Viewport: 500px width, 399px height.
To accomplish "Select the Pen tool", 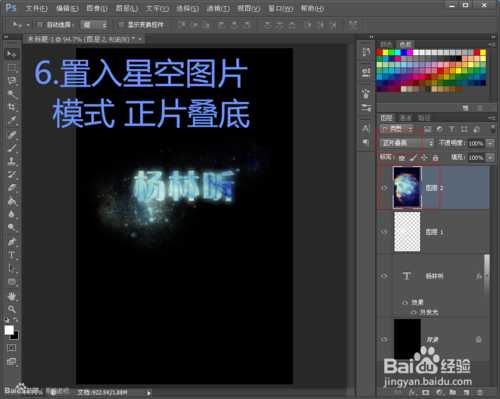I will coord(12,242).
